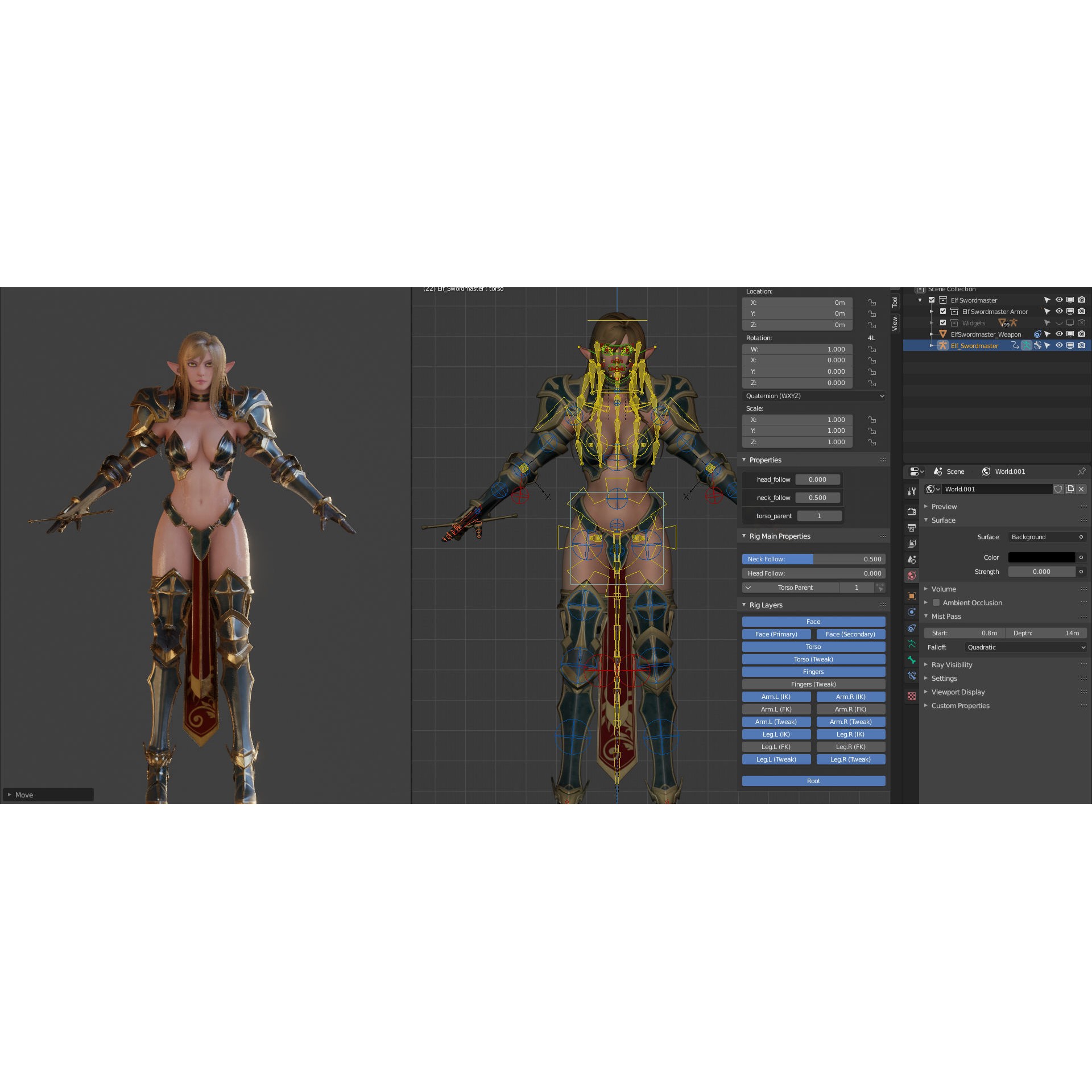The image size is (1092, 1092).
Task: Click the constraint icon on ElfSwordmaster_Weapon row
Action: pyautogui.click(x=1037, y=334)
